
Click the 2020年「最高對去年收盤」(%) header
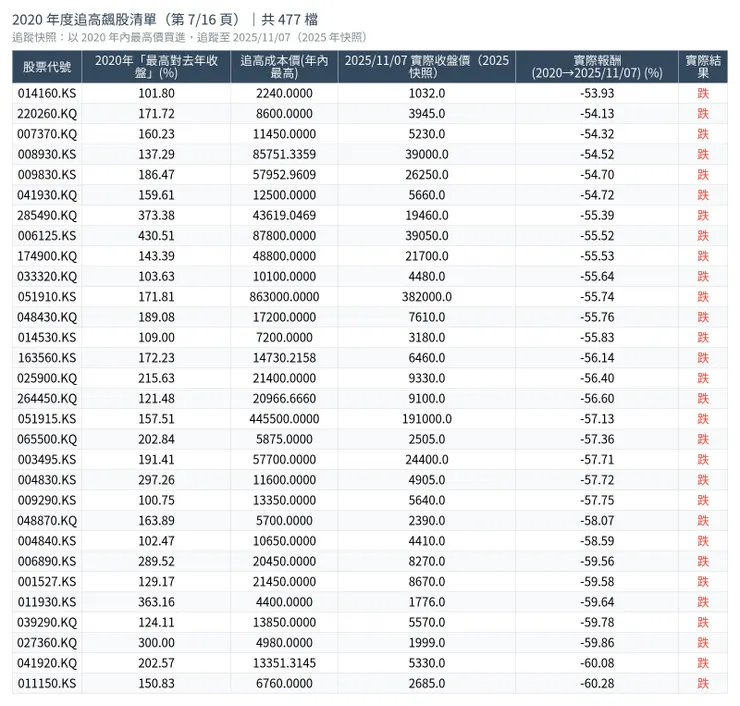(156, 67)
